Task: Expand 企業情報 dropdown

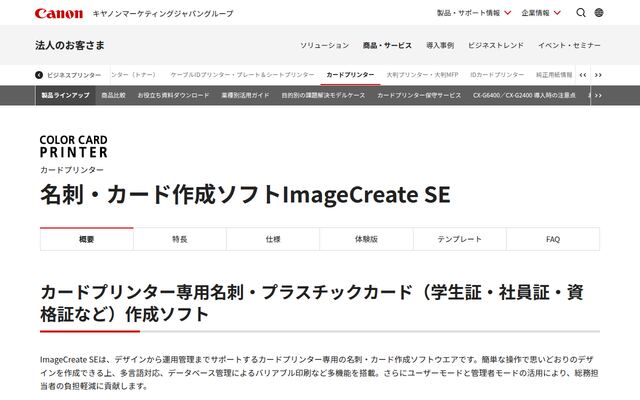Action: click(x=541, y=13)
